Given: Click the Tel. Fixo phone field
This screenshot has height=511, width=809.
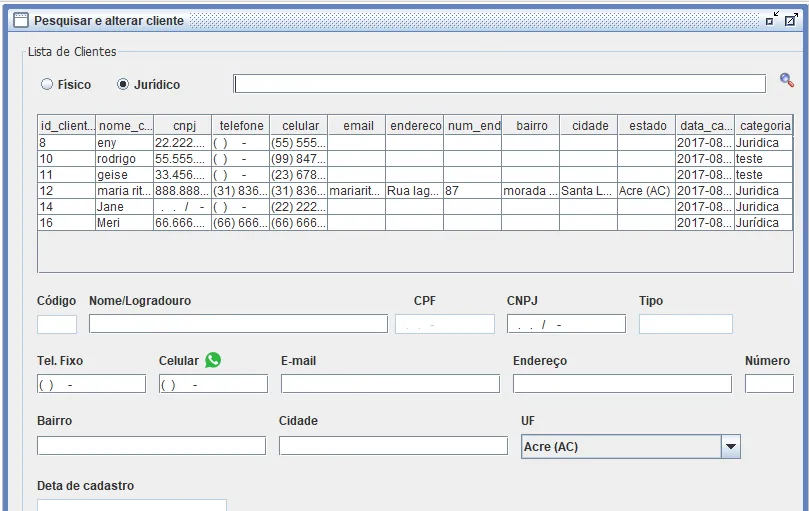Looking at the screenshot, I should (91, 384).
